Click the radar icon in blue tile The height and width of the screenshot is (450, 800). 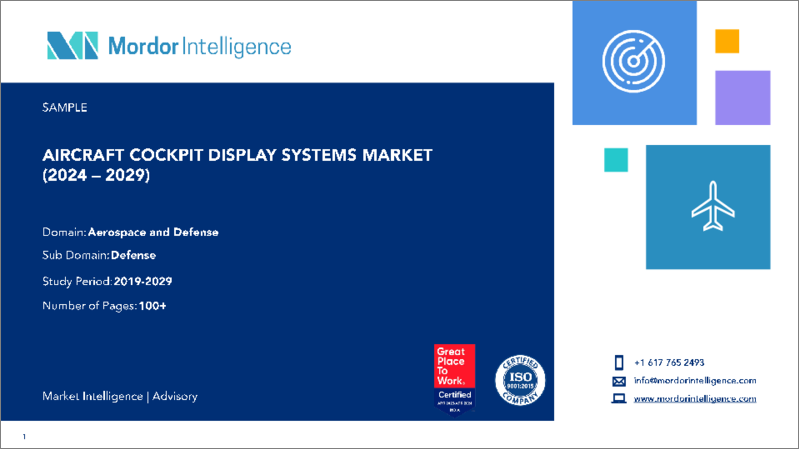point(634,61)
